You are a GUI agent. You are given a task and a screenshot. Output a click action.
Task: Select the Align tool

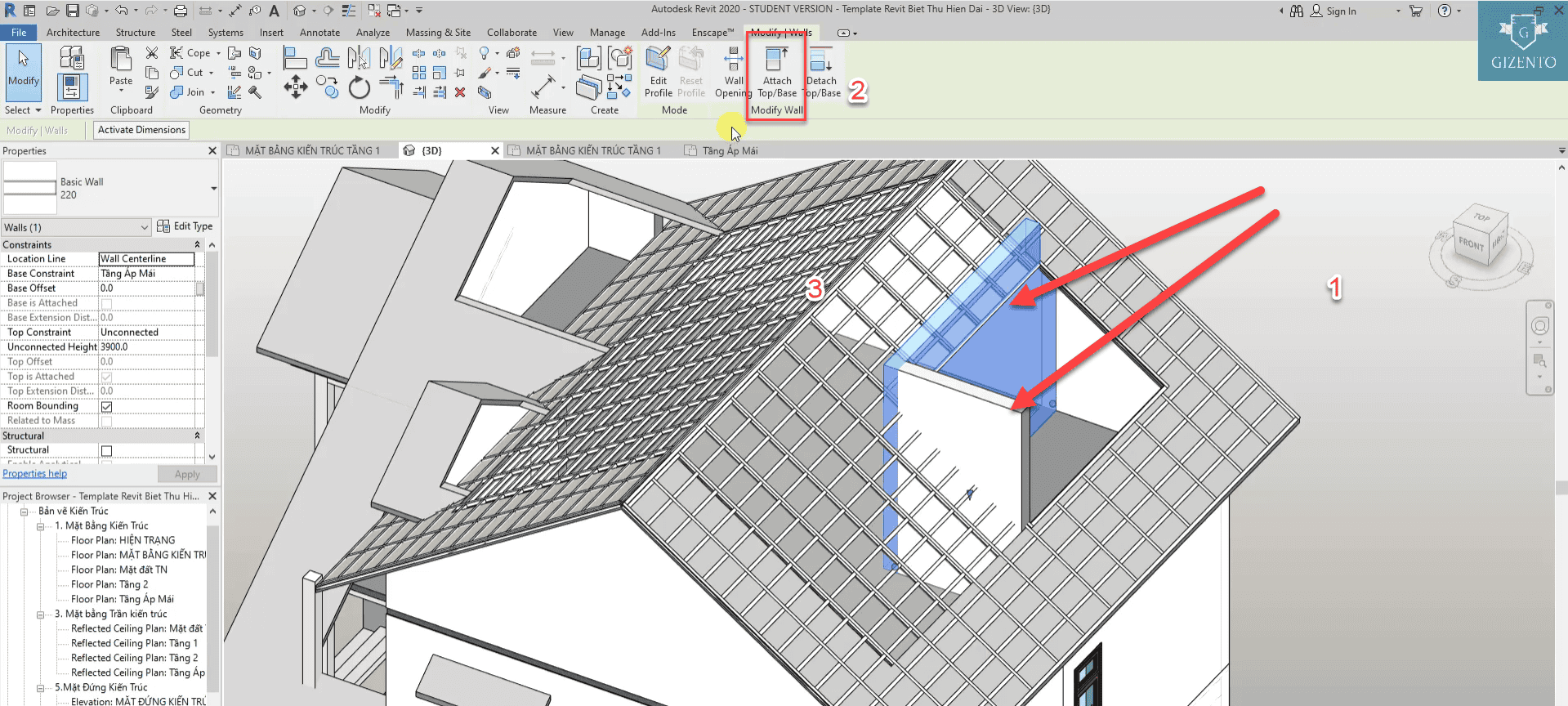pos(295,58)
